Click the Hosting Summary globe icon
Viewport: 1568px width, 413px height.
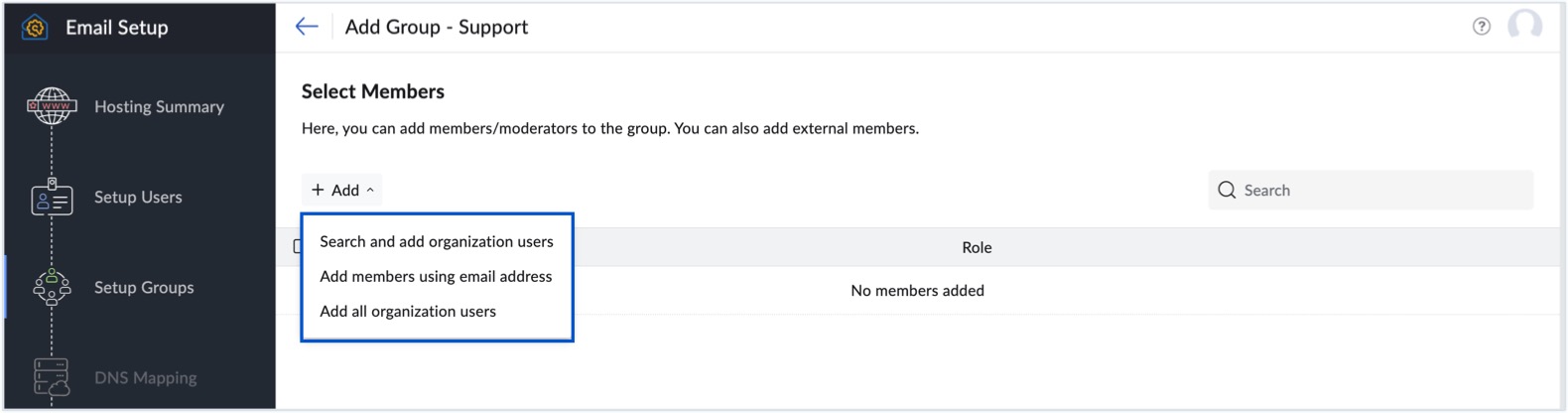[x=52, y=106]
